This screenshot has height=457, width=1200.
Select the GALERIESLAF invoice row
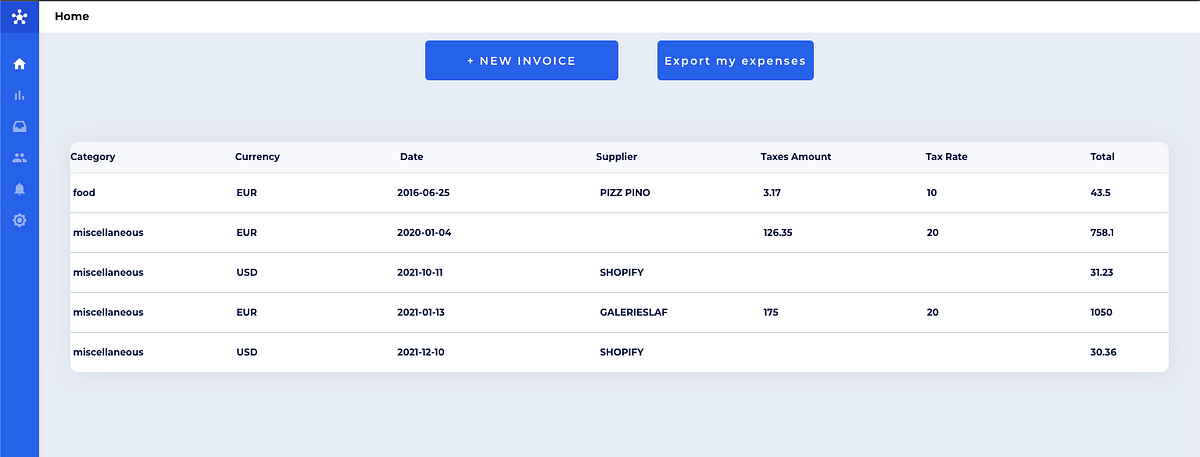click(x=619, y=312)
